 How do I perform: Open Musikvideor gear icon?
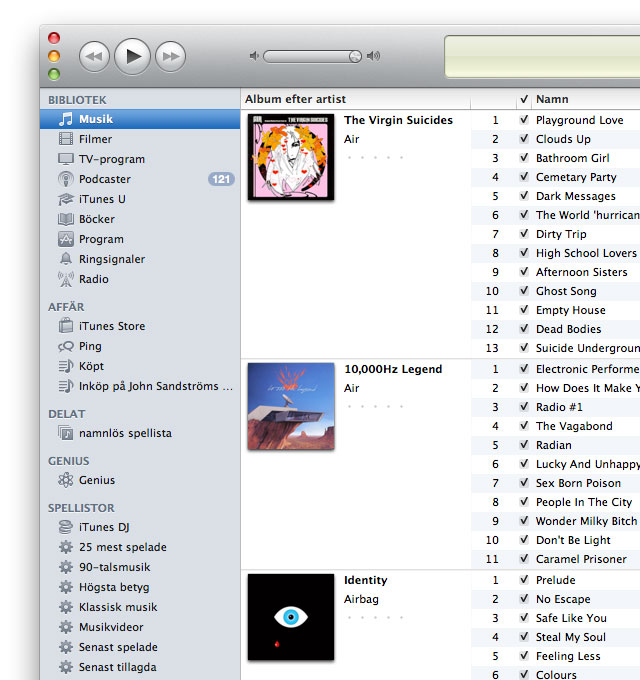click(65, 627)
